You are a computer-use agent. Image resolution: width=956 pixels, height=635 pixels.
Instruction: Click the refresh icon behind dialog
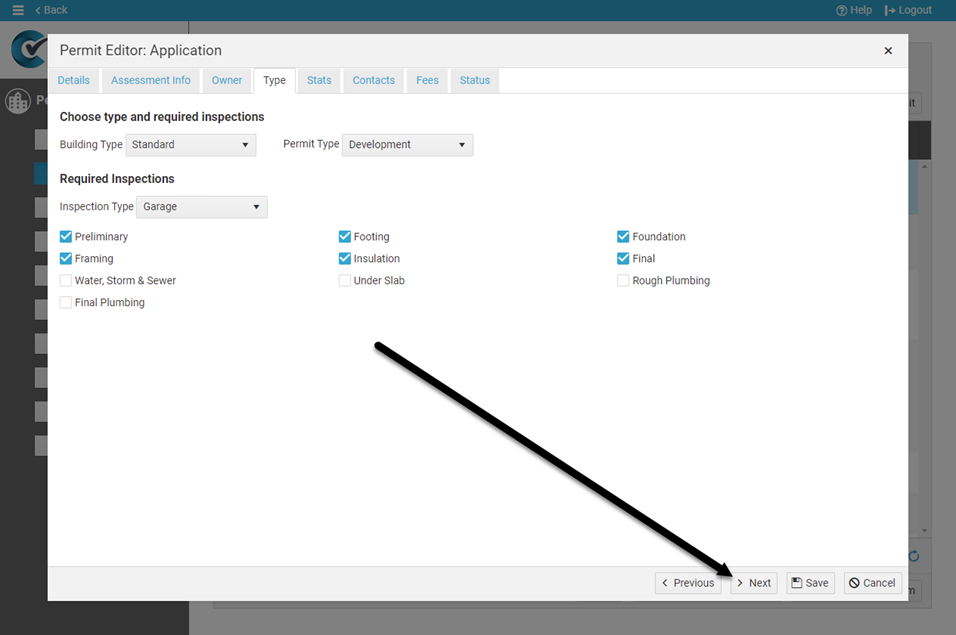pos(913,556)
